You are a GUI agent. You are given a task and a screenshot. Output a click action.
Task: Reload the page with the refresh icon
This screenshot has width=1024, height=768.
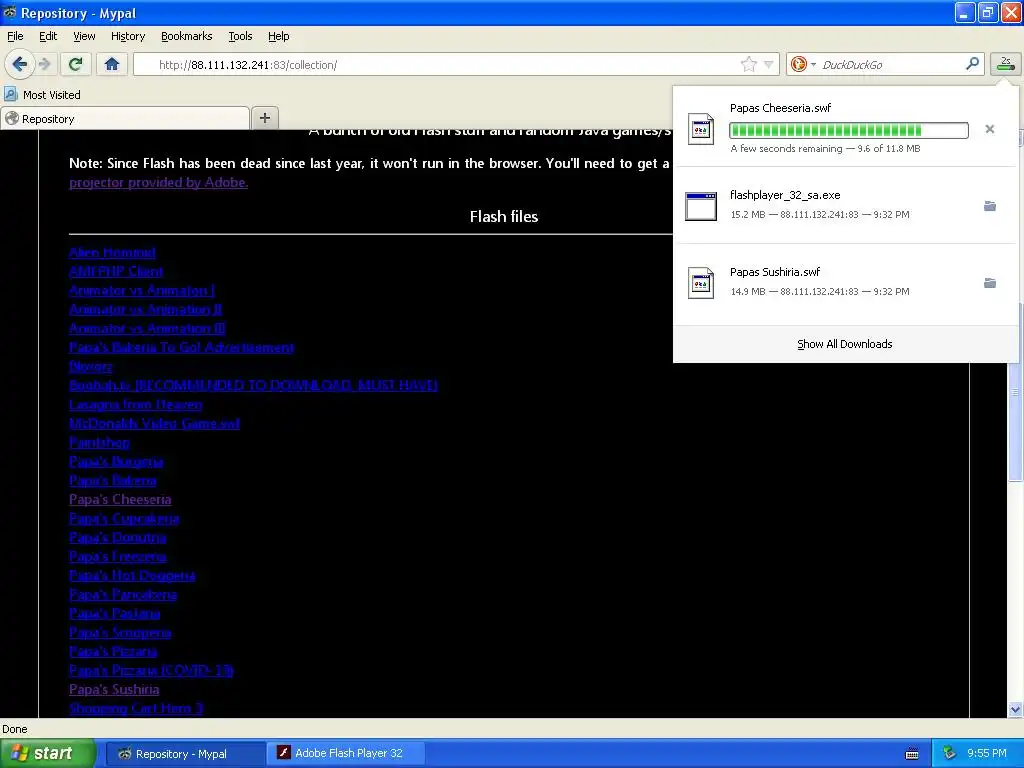coord(75,64)
